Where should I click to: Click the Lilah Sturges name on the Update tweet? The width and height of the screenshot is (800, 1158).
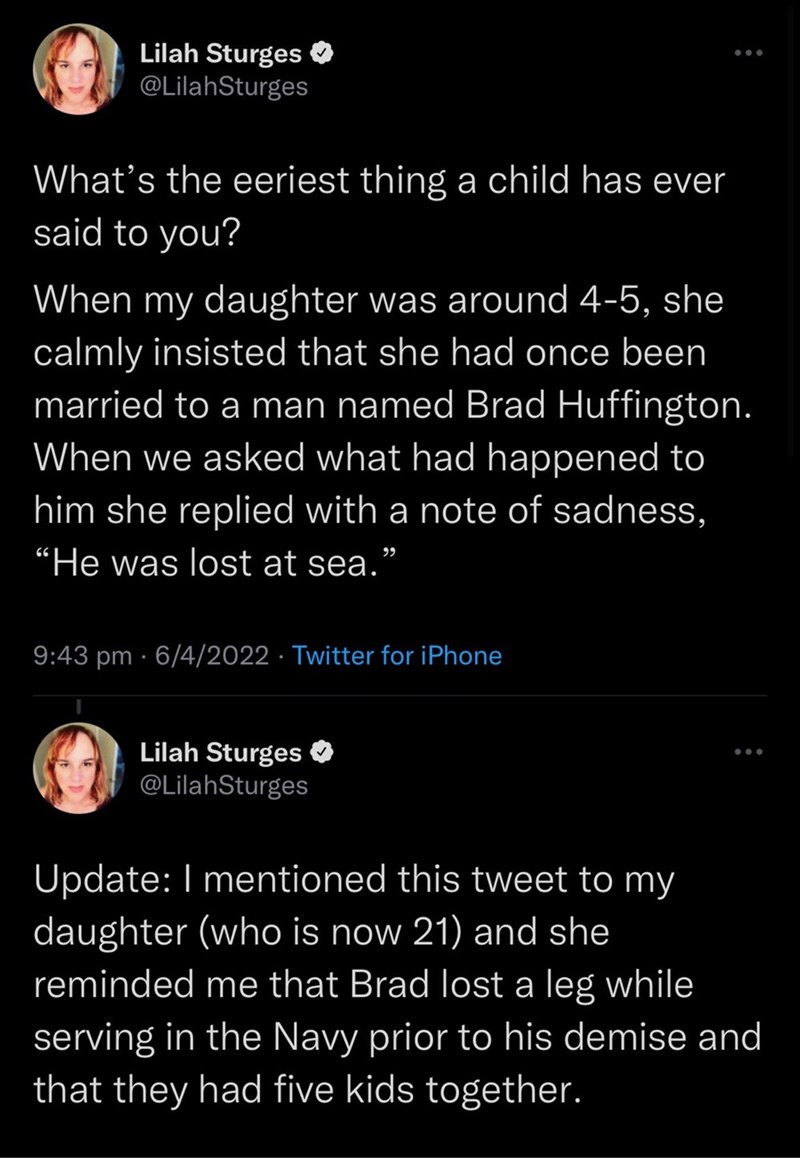point(220,751)
